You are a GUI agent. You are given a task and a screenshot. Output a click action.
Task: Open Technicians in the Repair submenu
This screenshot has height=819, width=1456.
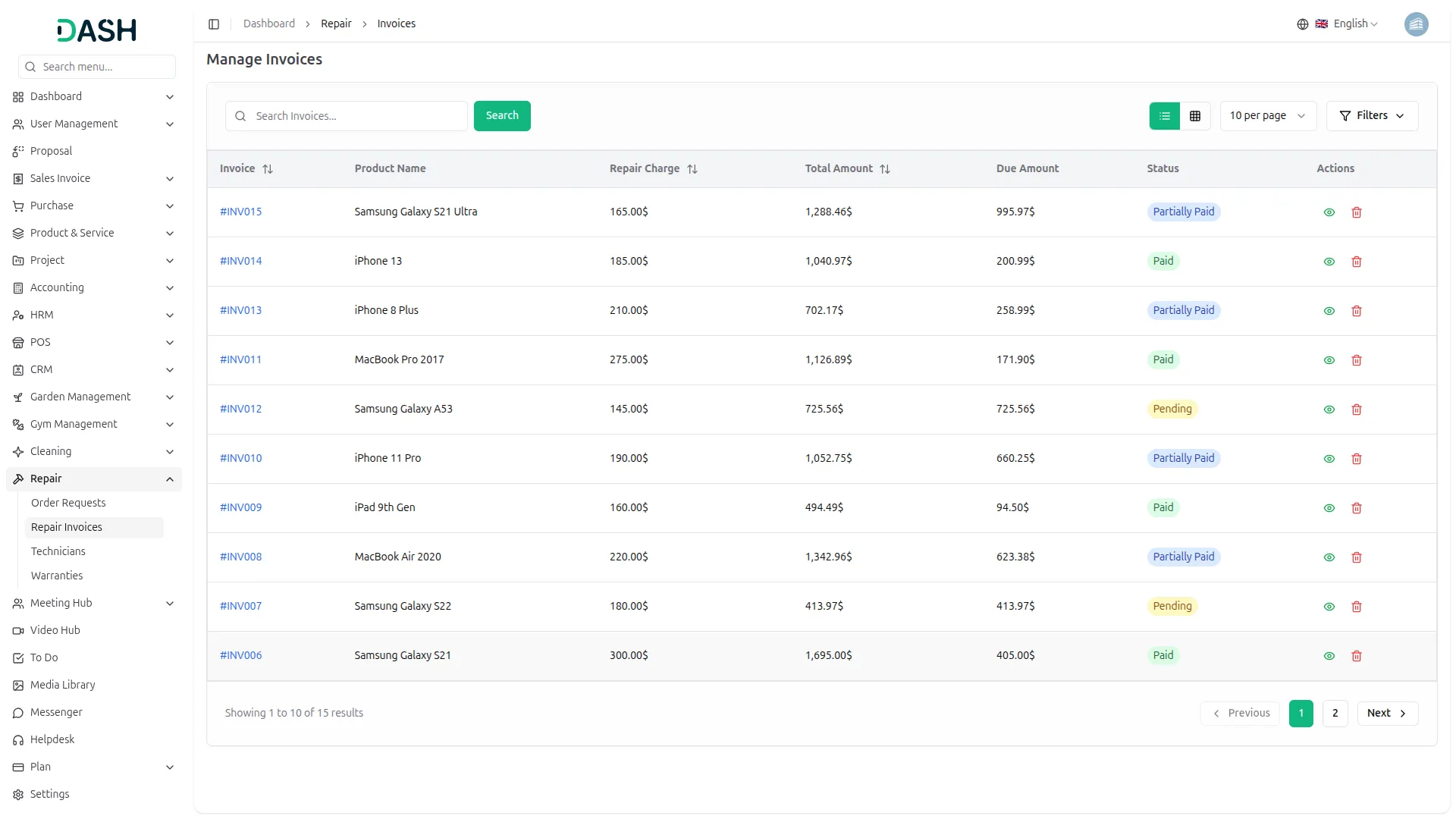[x=58, y=551]
